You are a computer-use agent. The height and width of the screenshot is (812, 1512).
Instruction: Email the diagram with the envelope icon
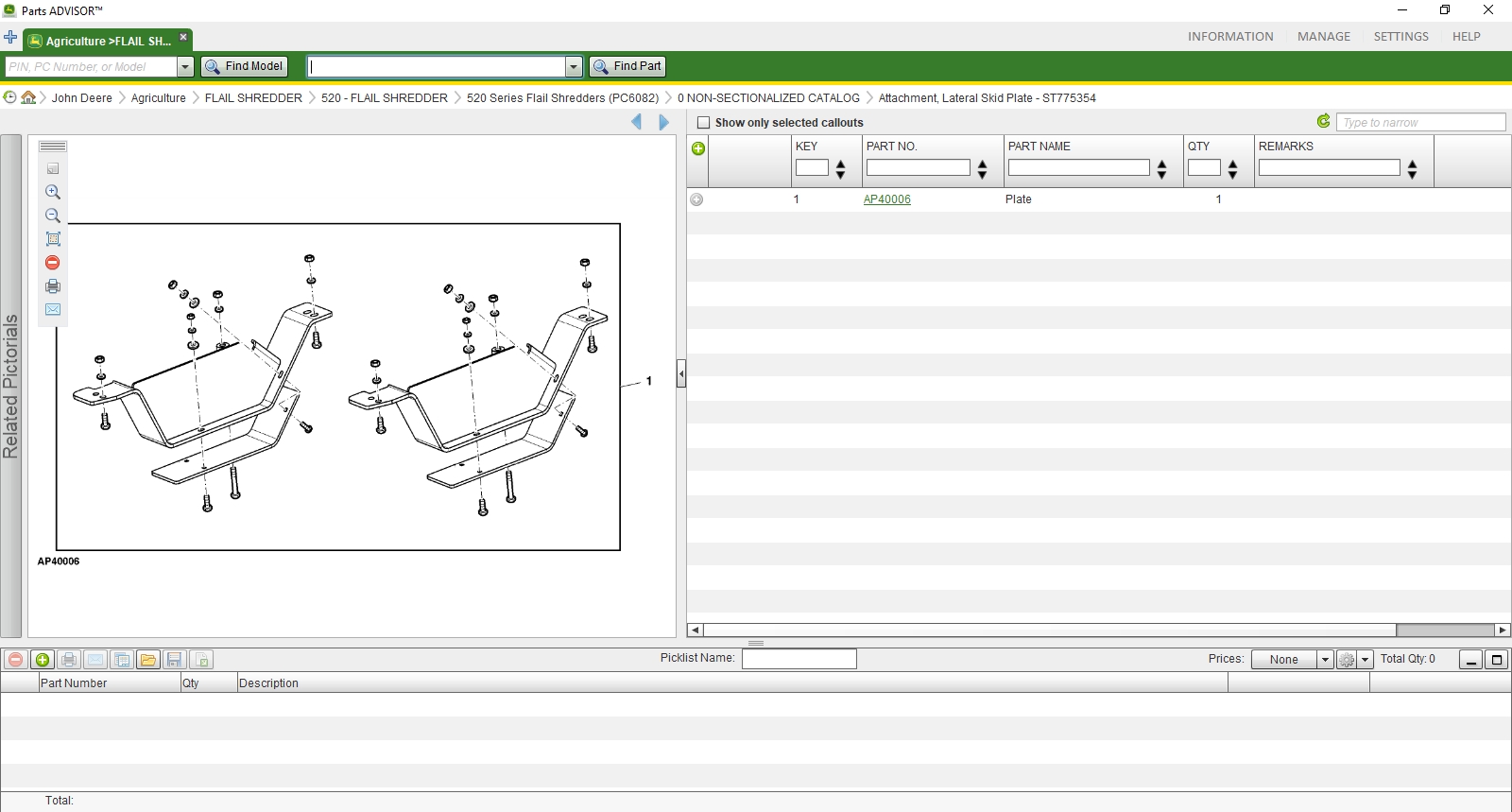click(x=53, y=310)
